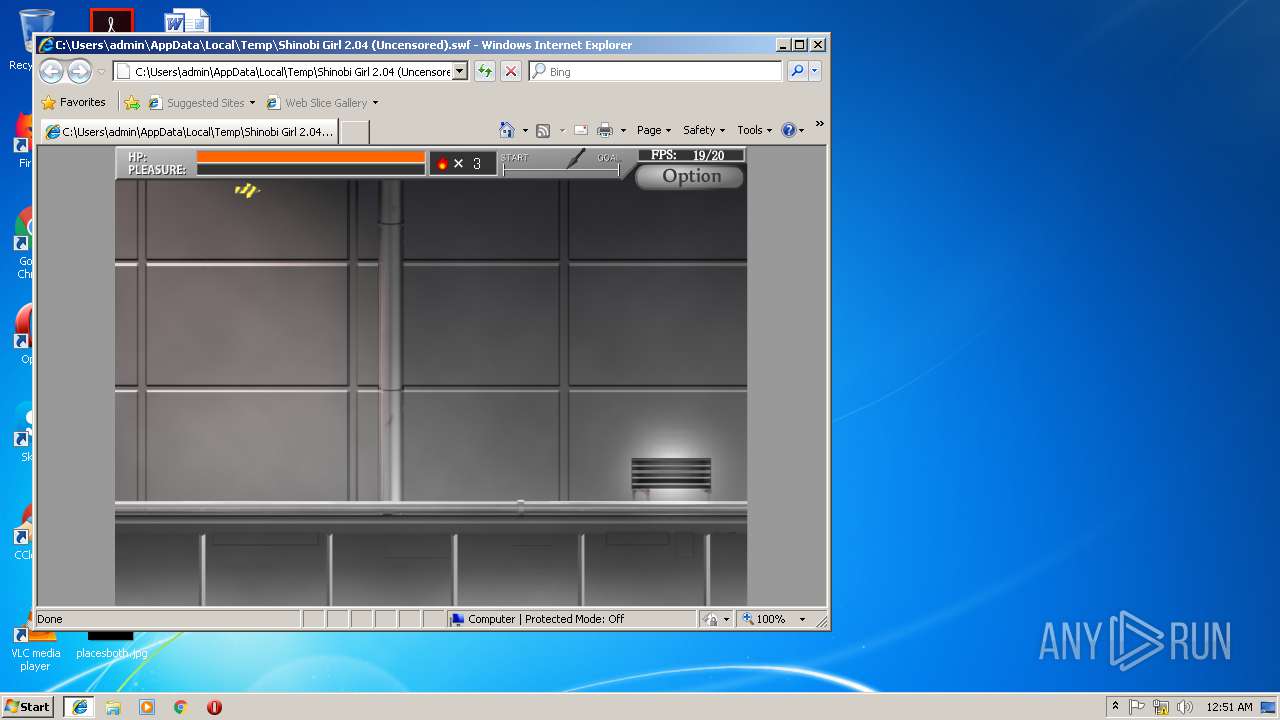Open the Page menu
Viewport: 1280px width, 720px height.
coord(653,130)
